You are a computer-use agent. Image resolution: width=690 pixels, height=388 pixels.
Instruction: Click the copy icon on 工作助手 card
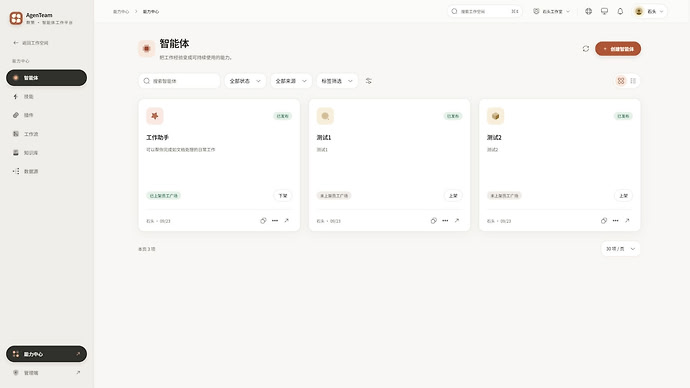pos(263,221)
